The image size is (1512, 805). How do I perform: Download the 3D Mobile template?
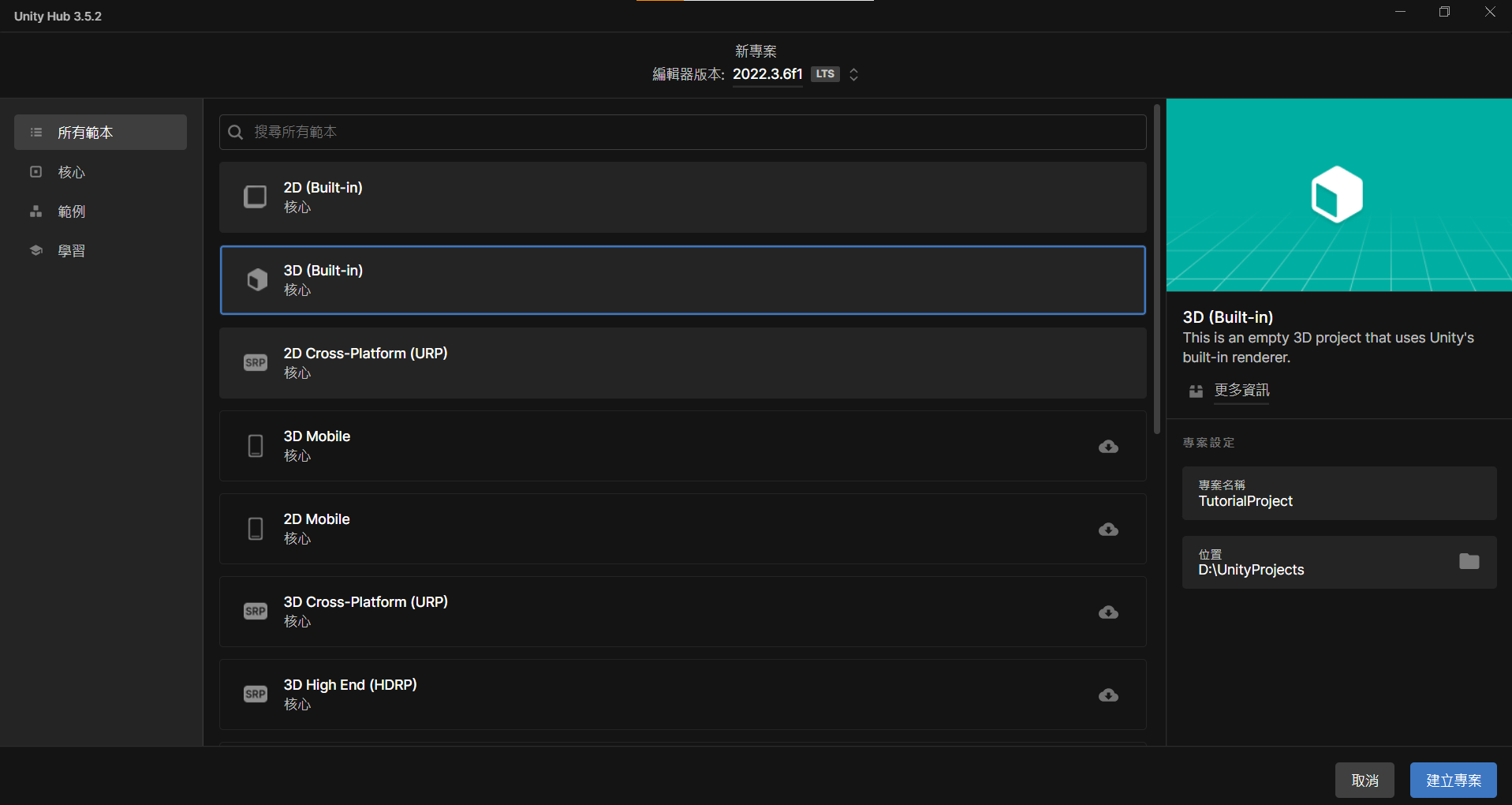[1108, 447]
